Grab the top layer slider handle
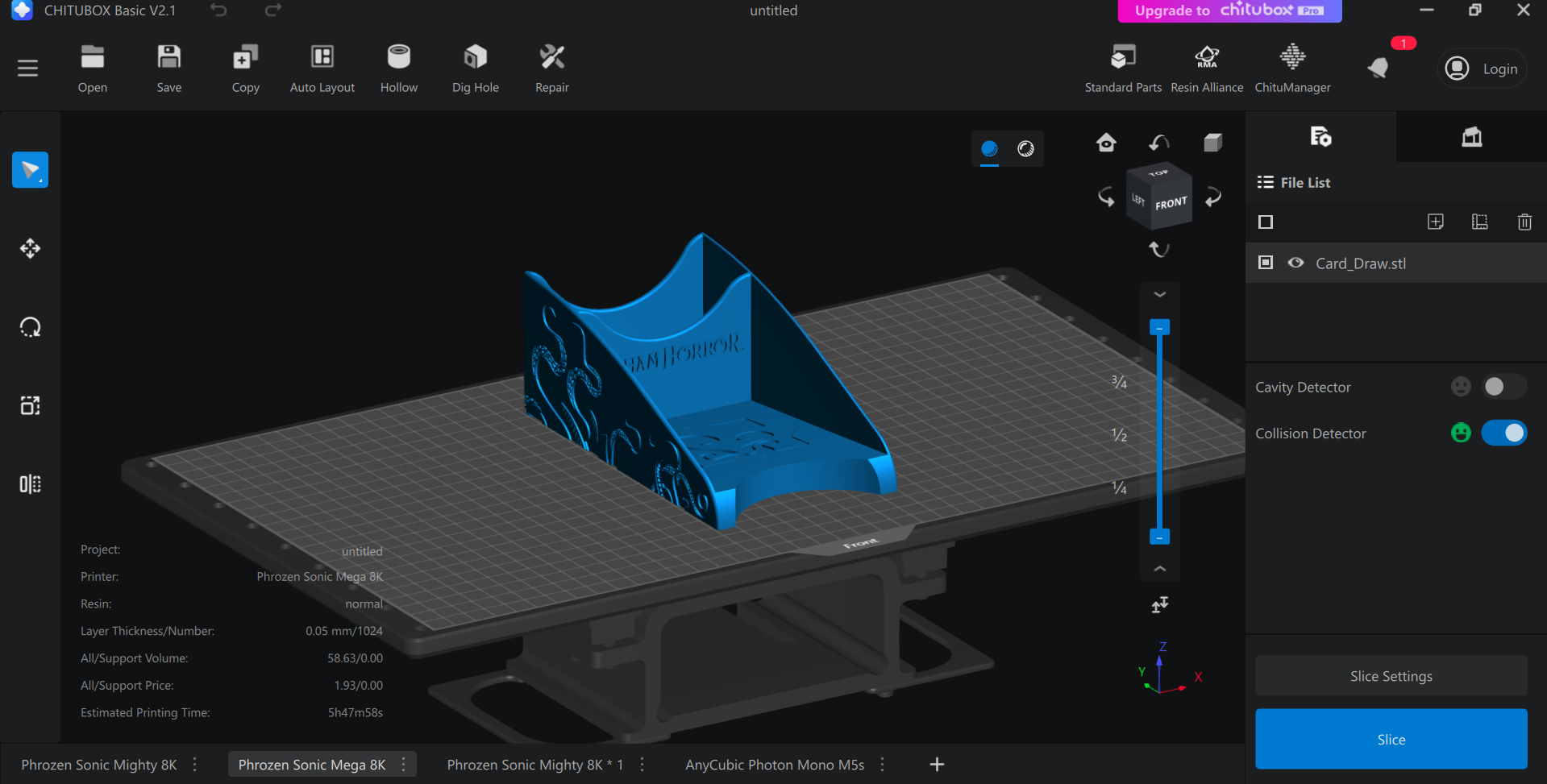 point(1159,327)
